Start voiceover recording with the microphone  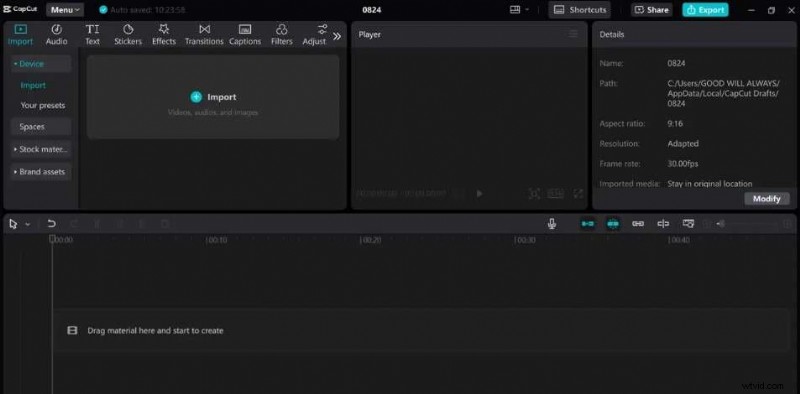[552, 224]
